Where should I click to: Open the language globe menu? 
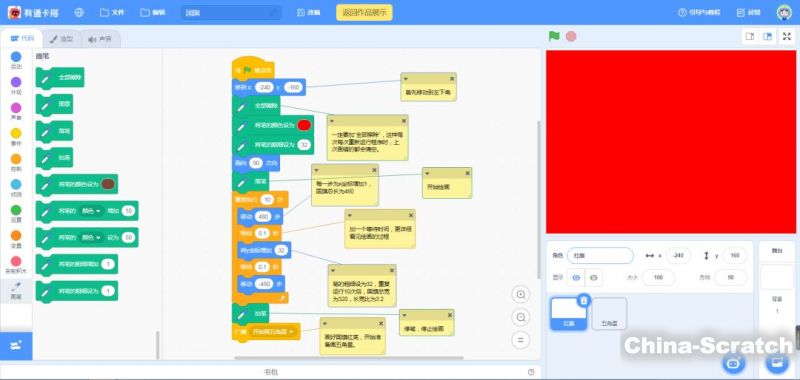pyautogui.click(x=79, y=12)
